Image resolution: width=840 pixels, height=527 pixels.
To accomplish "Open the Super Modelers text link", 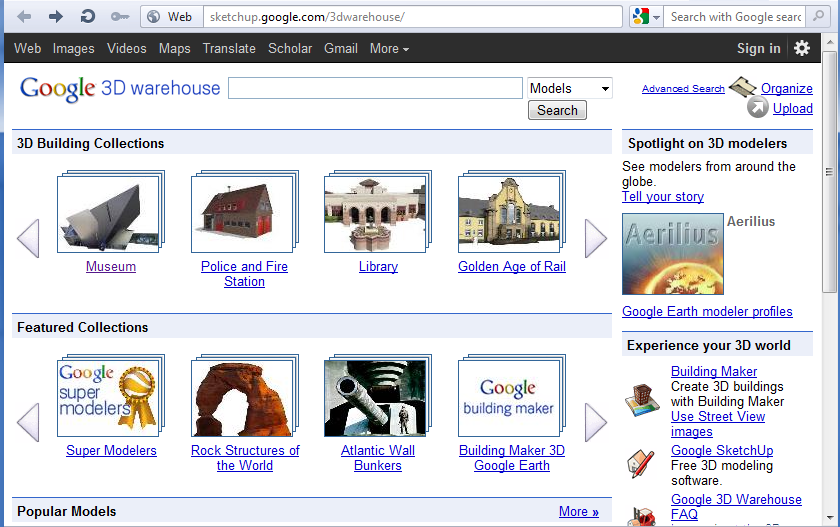I will [111, 450].
